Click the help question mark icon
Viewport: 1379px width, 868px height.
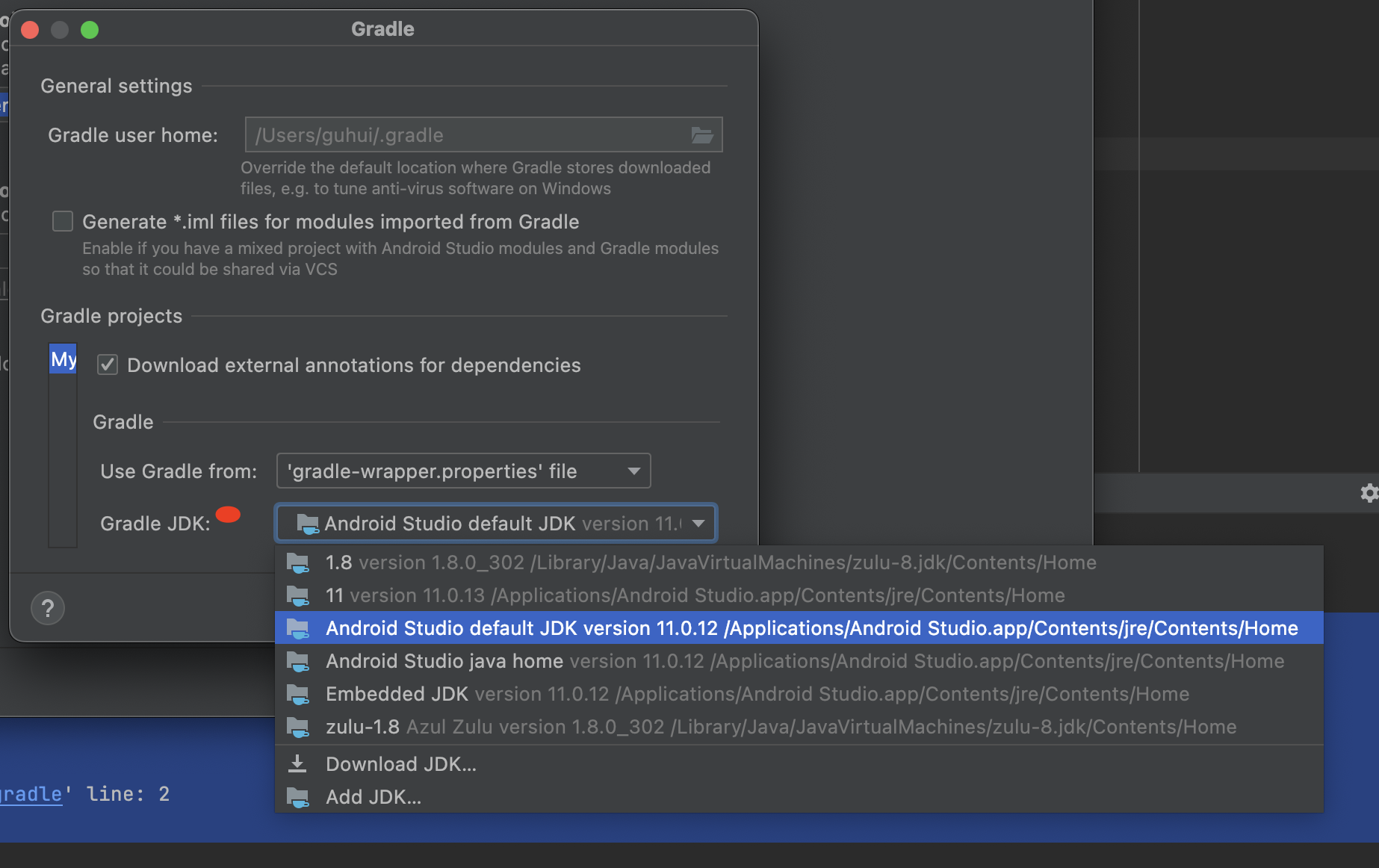click(47, 608)
